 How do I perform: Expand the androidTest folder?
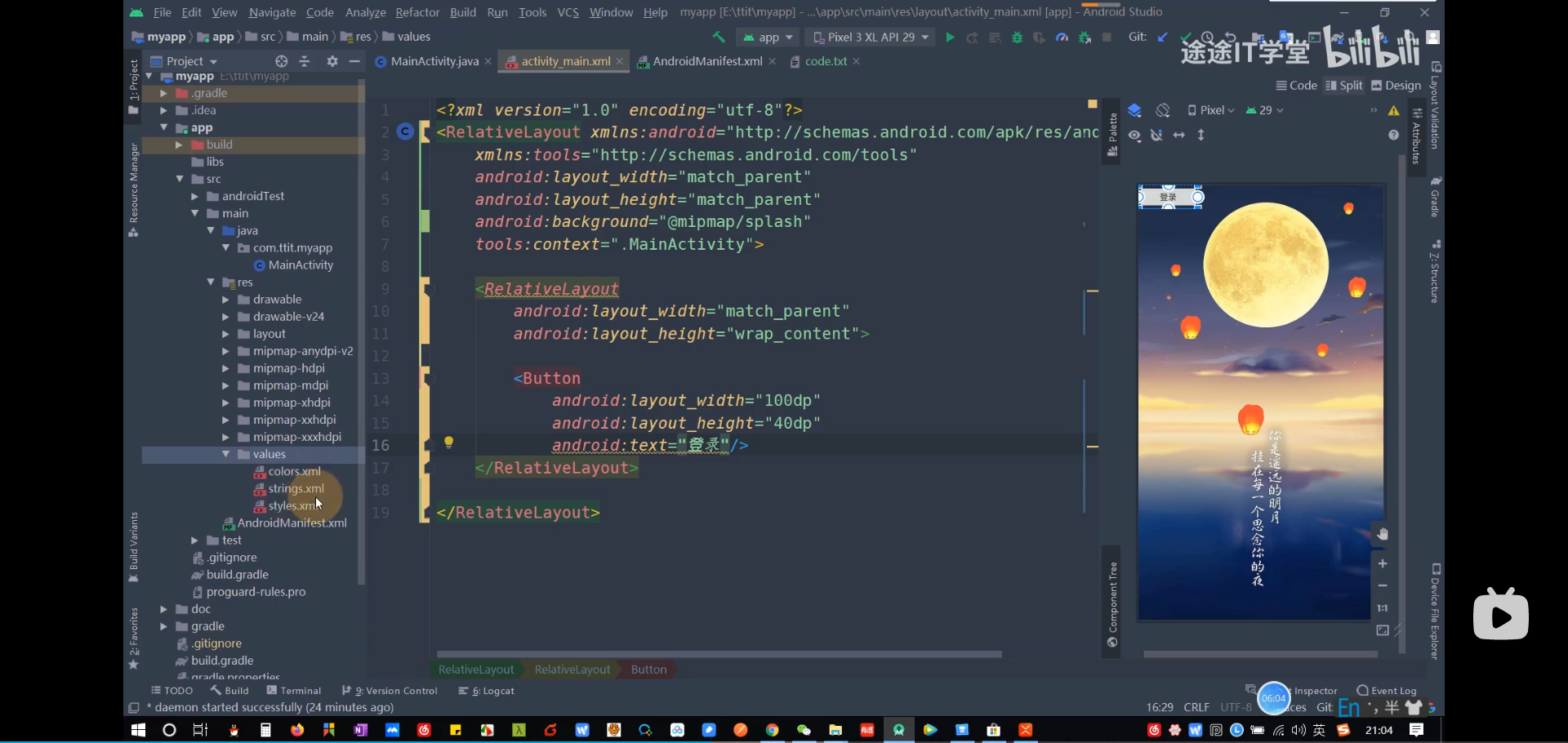(x=195, y=197)
